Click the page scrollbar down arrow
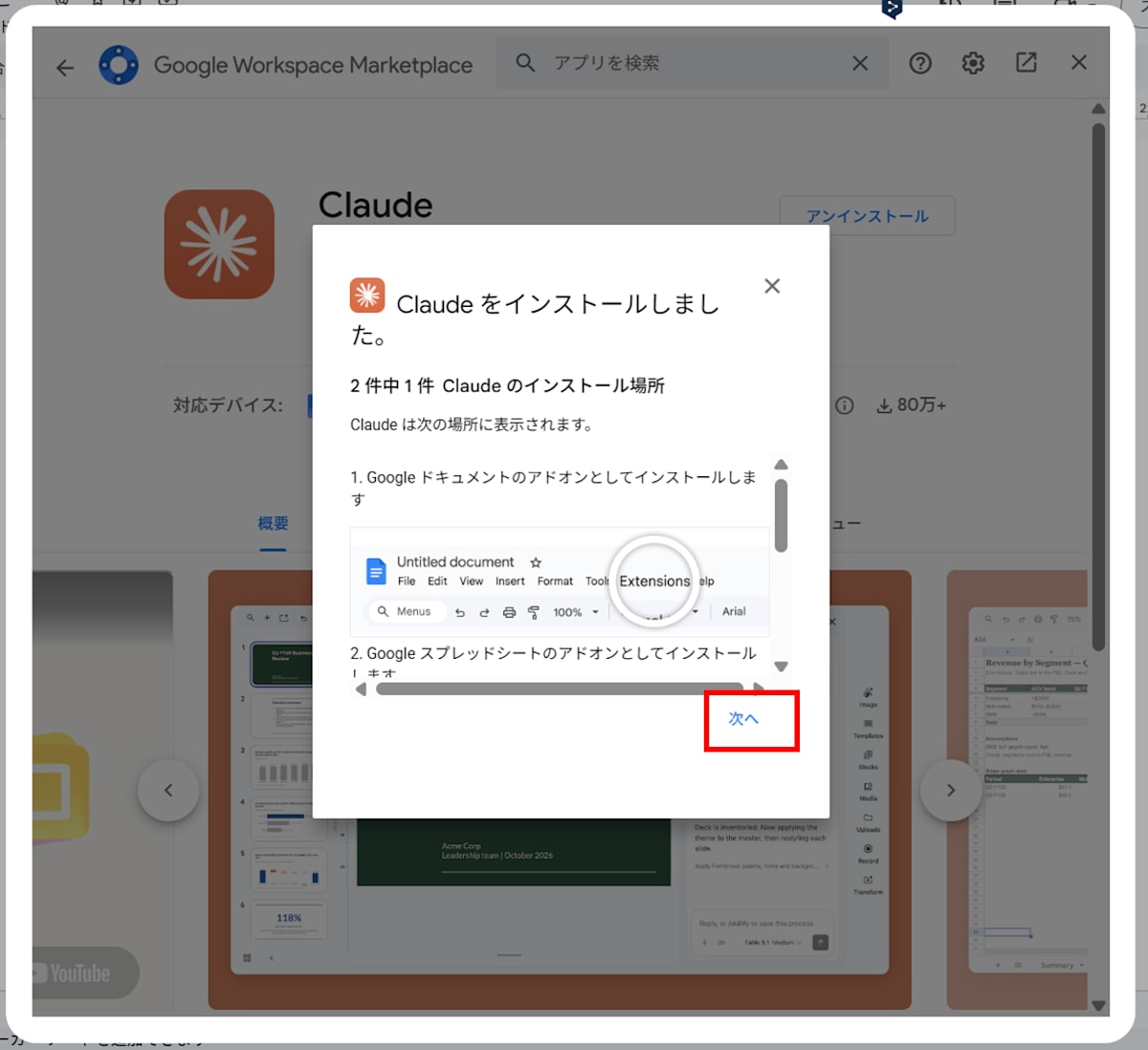Screen dimensions: 1148x1050 [x=1098, y=1005]
